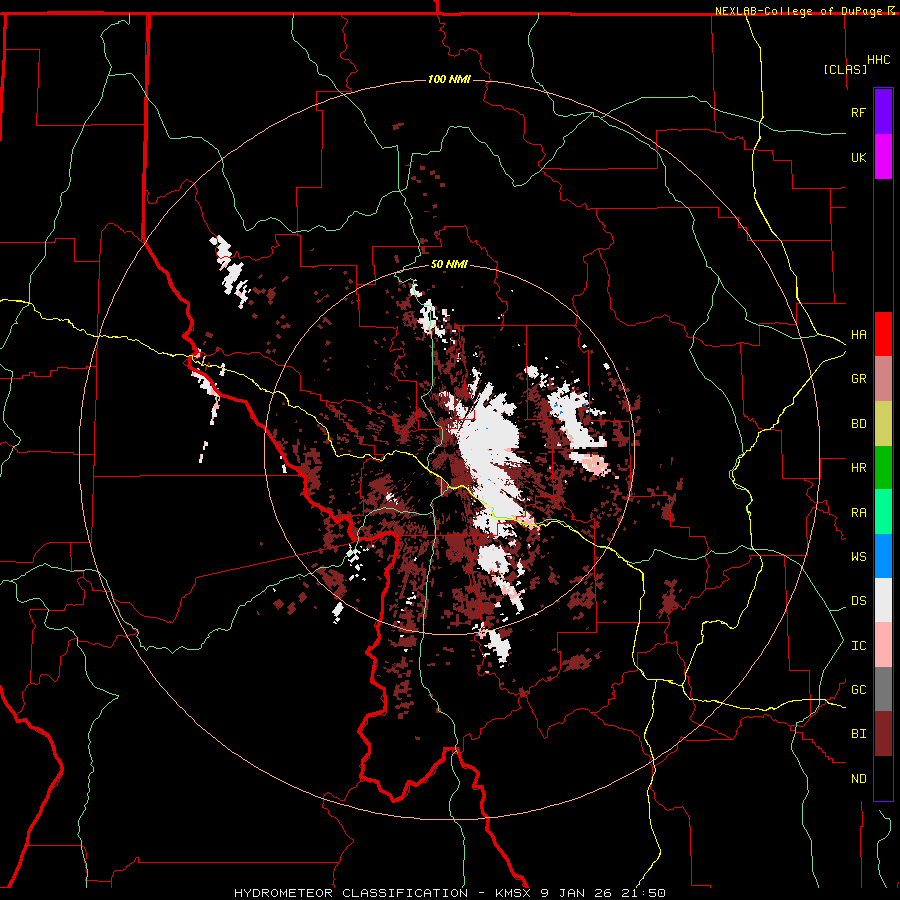Click the "KMSX" radar site identifier
Viewport: 900px width, 900px height.
click(514, 893)
